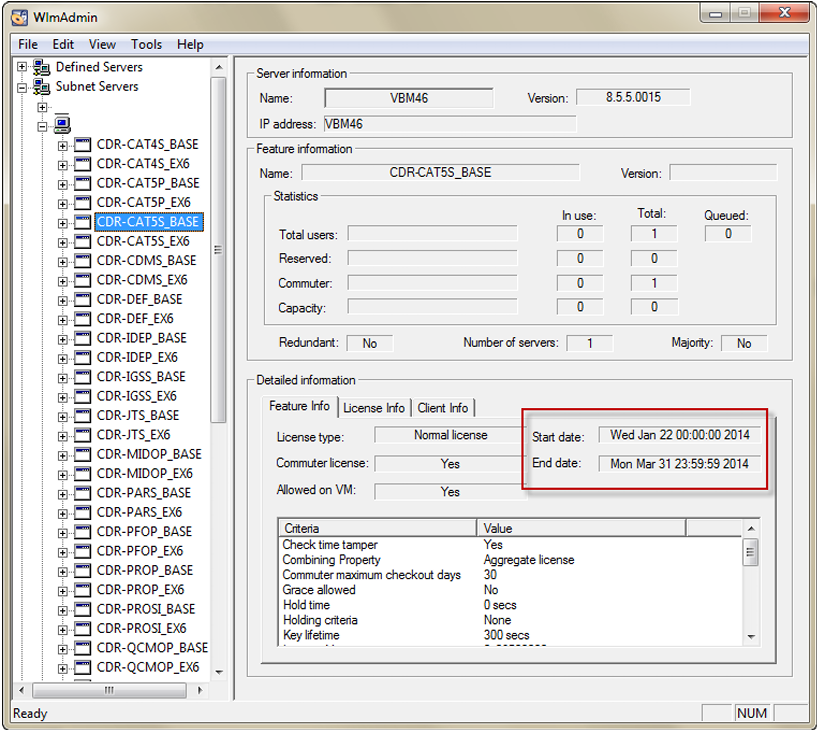
Task: Open the View menu
Action: click(x=102, y=44)
